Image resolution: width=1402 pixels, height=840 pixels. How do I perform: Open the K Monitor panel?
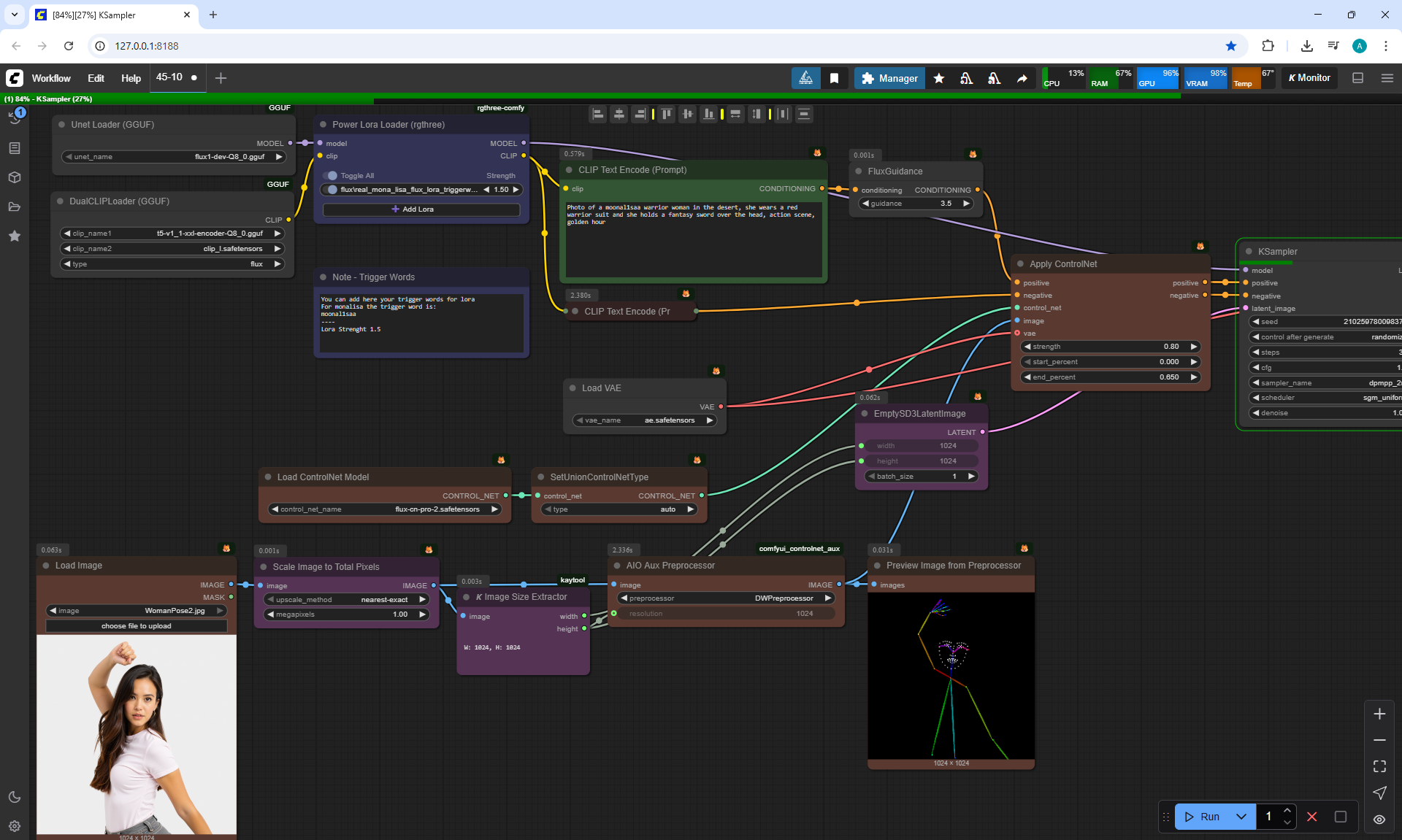[1309, 78]
